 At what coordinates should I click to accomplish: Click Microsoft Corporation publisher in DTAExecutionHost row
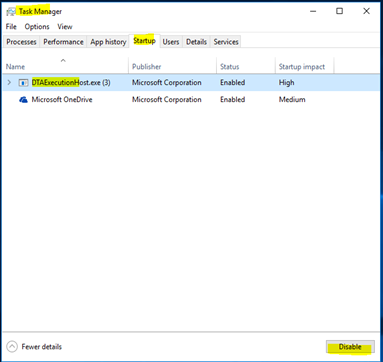pyautogui.click(x=167, y=82)
